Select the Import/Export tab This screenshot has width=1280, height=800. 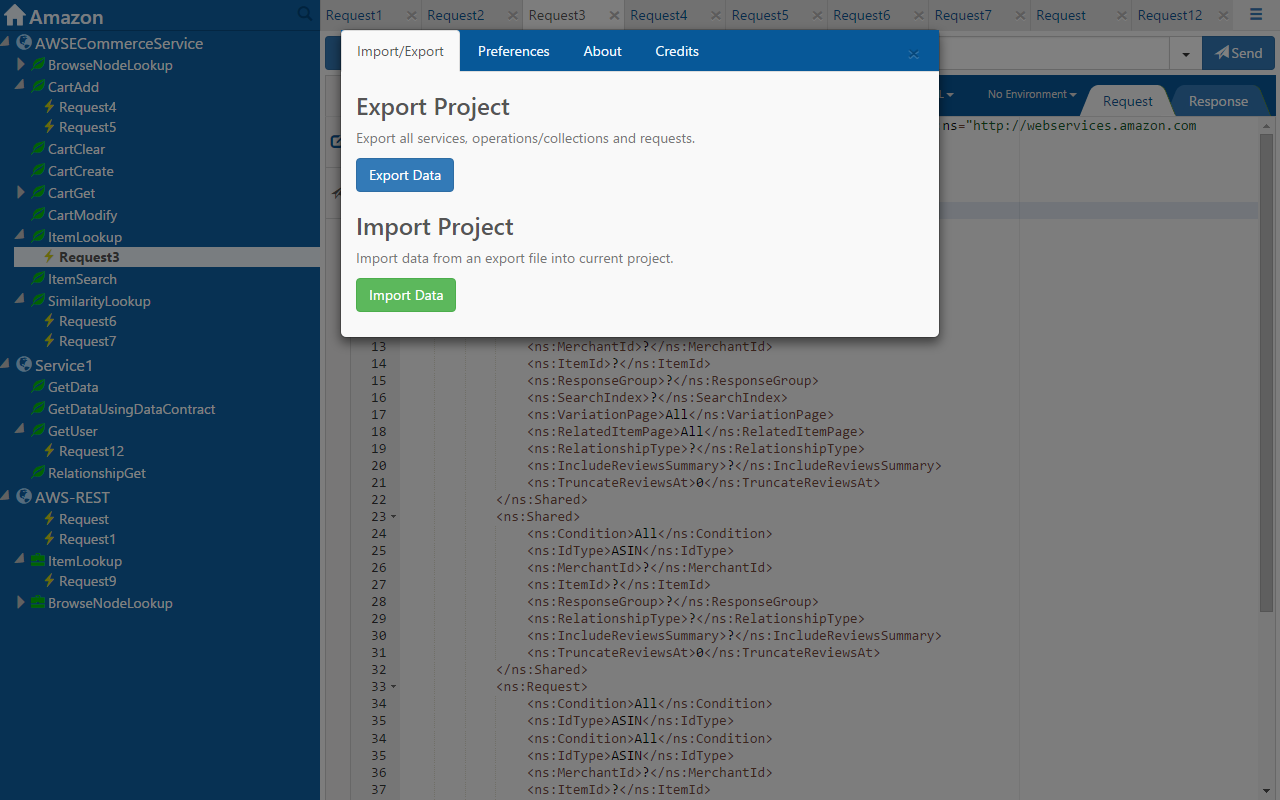[x=400, y=51]
